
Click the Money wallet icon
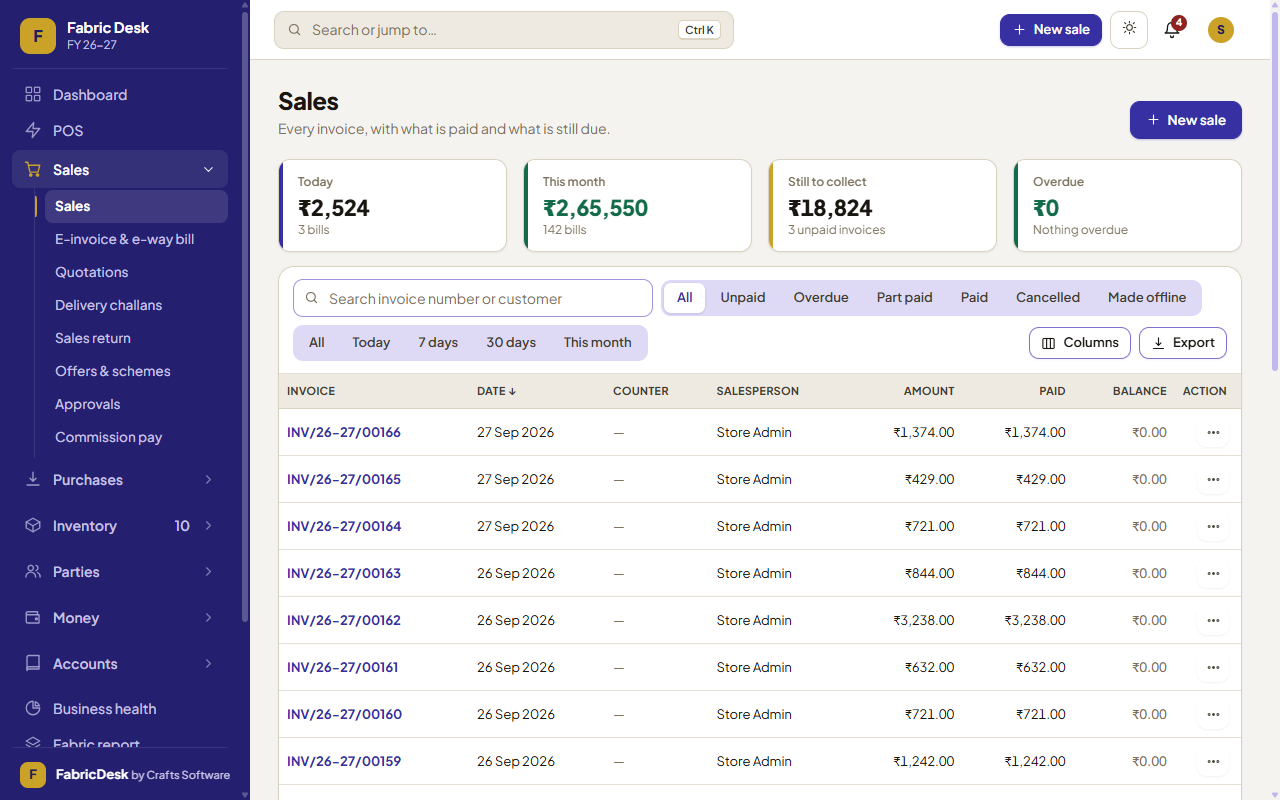click(x=33, y=618)
